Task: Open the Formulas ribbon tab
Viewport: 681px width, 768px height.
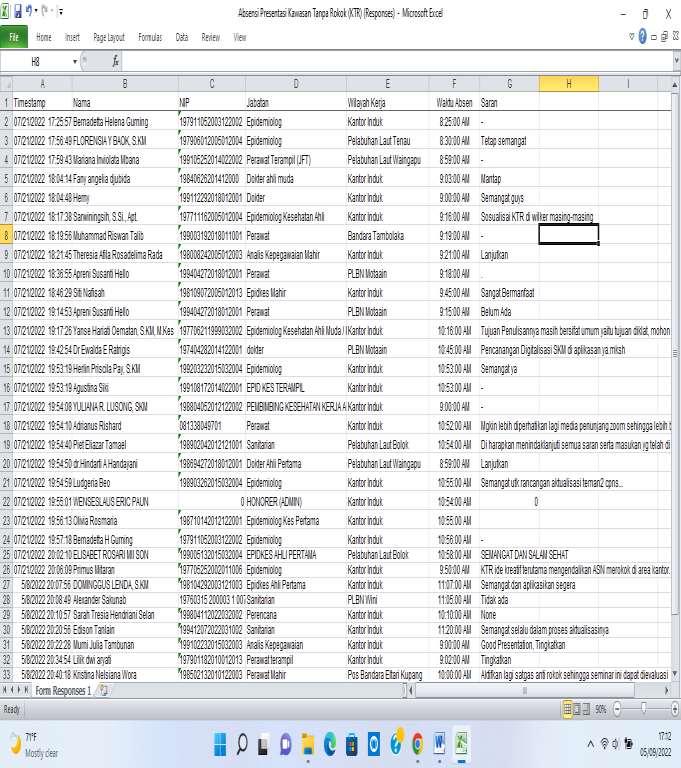Action: [150, 37]
